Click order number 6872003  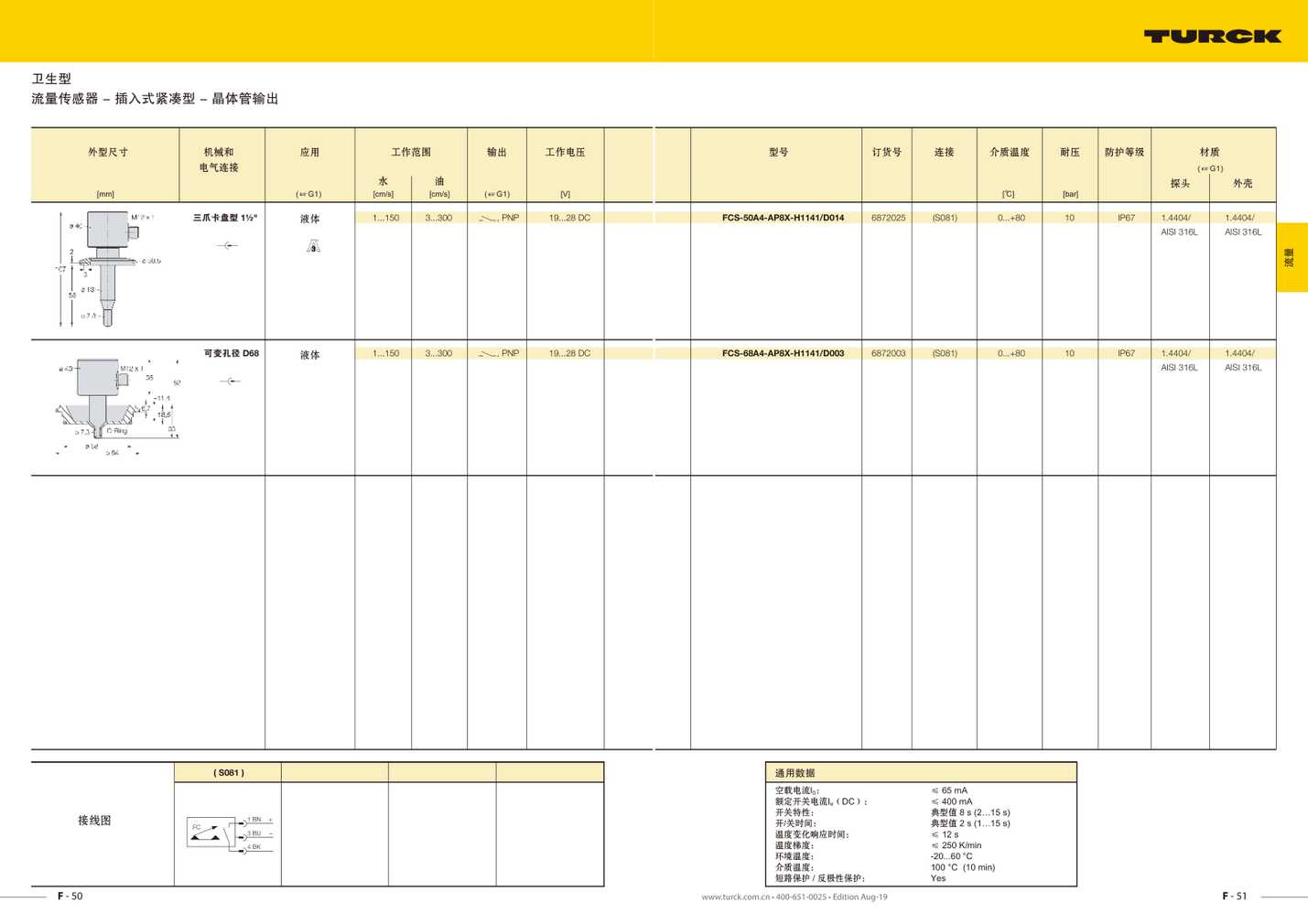[x=888, y=353]
